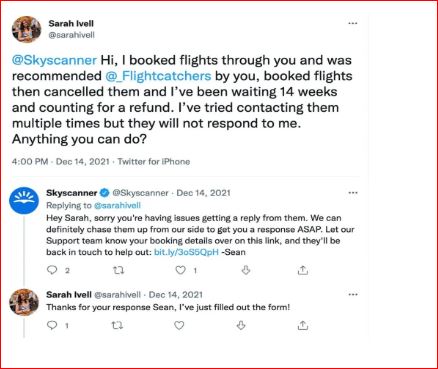Viewport: 438px width, 369px height.
Task: Open more options on the main tweet
Action: click(x=353, y=23)
